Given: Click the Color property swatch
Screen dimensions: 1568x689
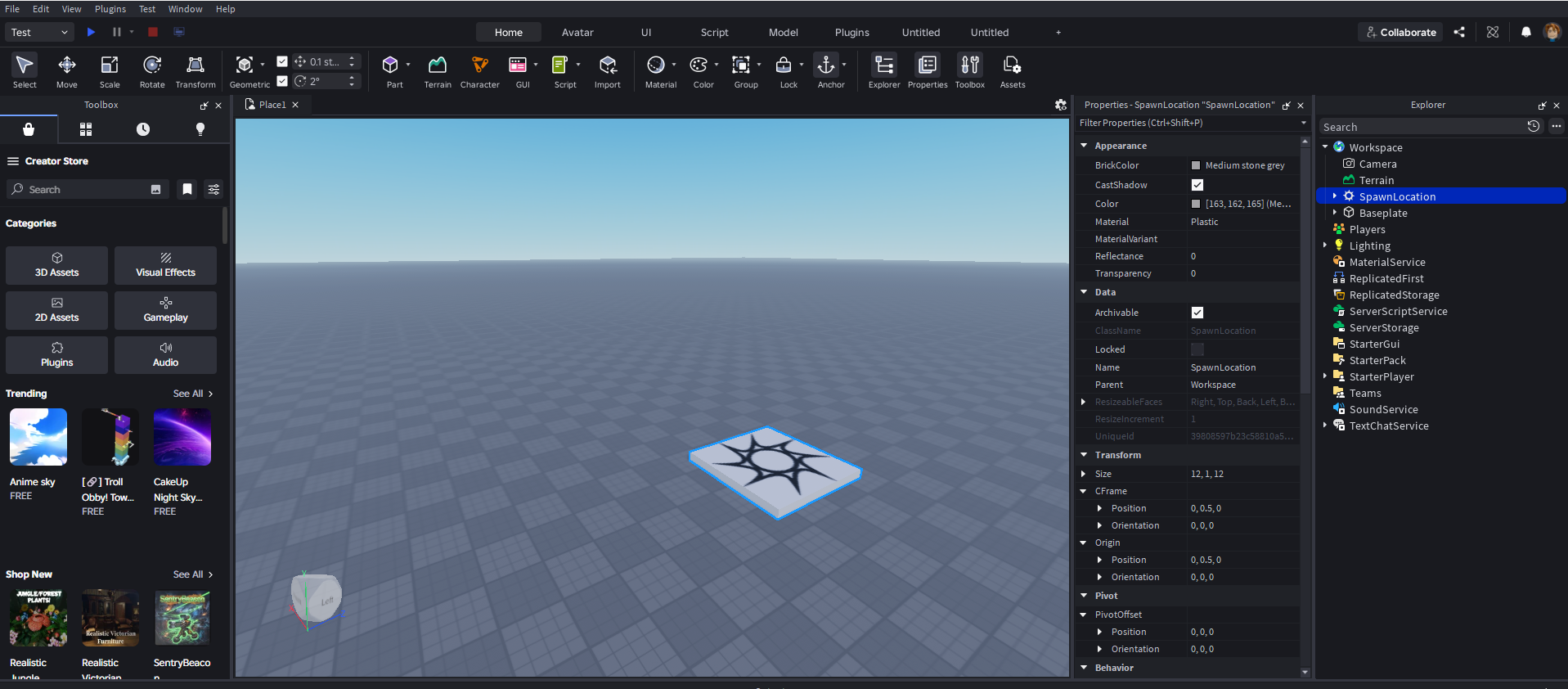Looking at the screenshot, I should (x=1196, y=204).
